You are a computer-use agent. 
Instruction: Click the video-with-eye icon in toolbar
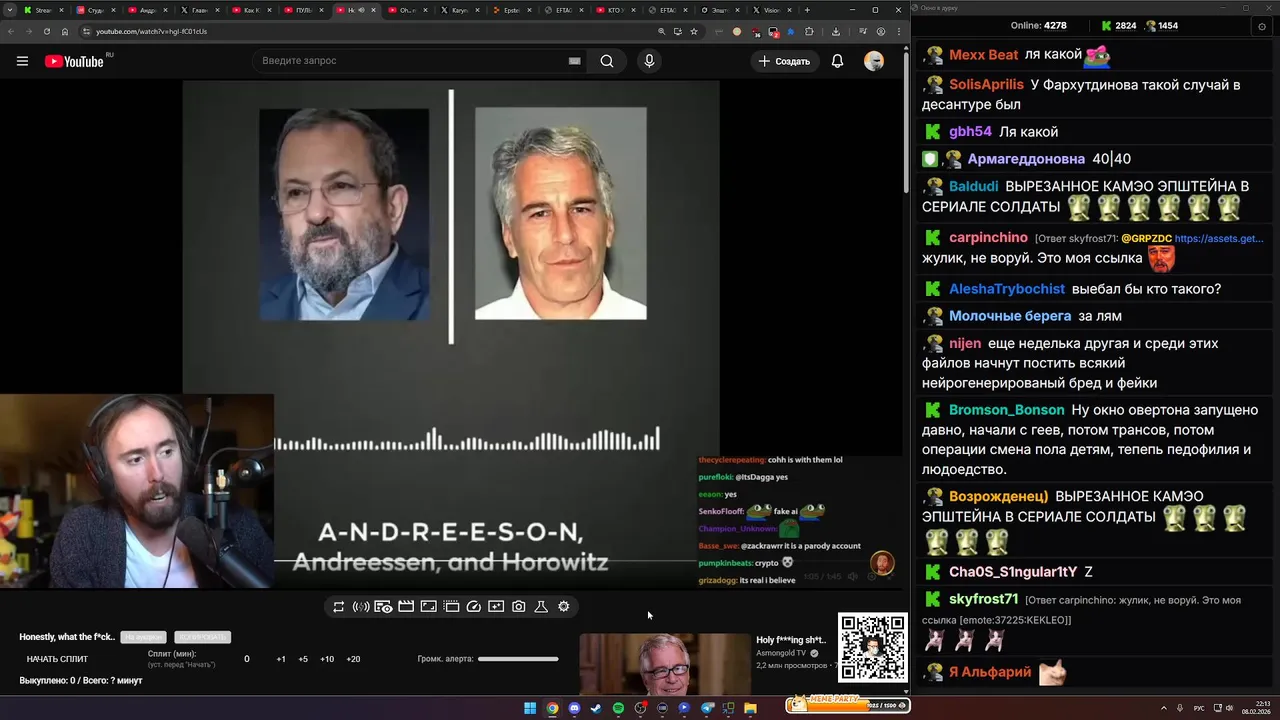tap(383, 607)
